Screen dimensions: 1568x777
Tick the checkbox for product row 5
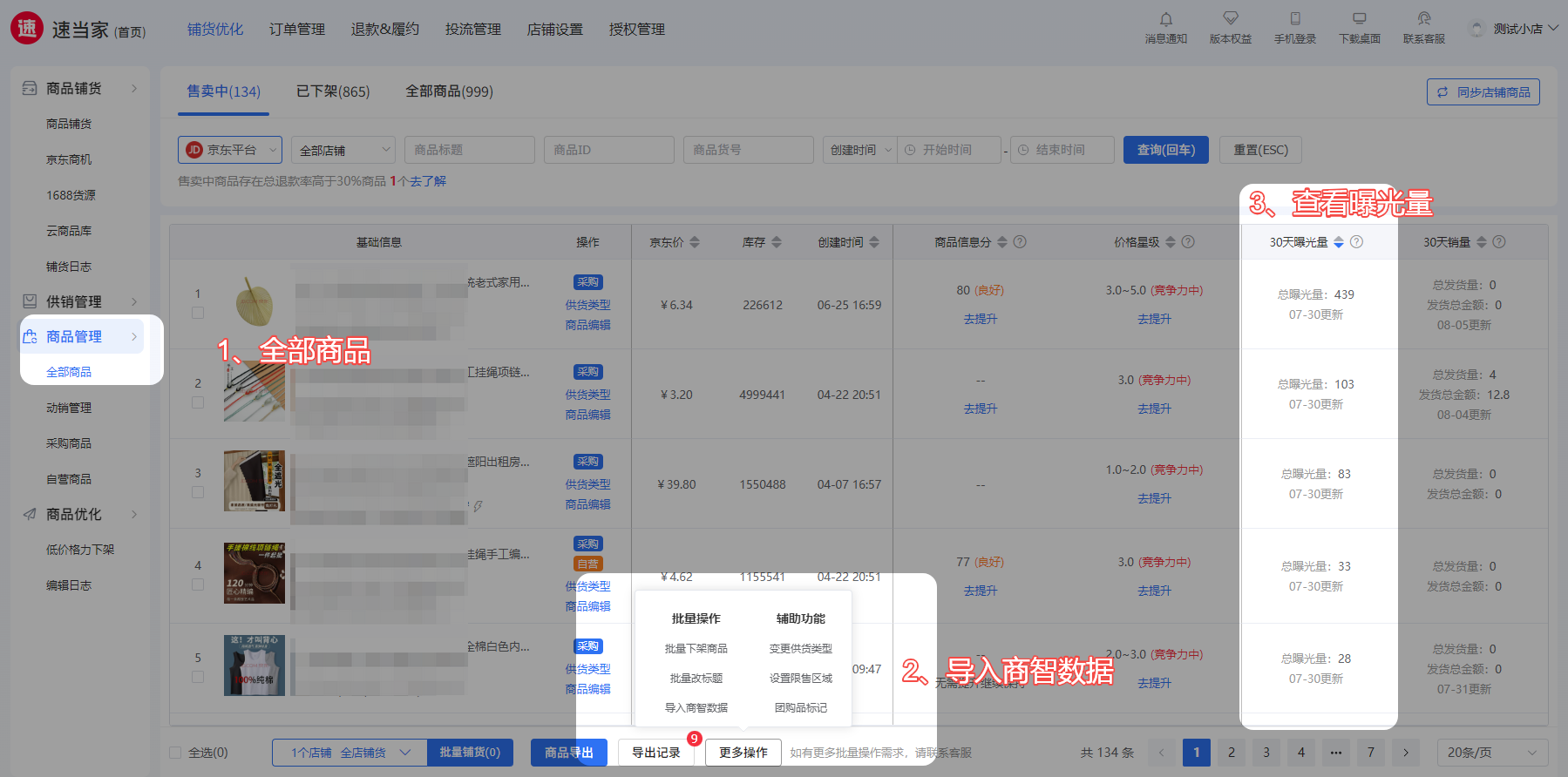coord(198,677)
